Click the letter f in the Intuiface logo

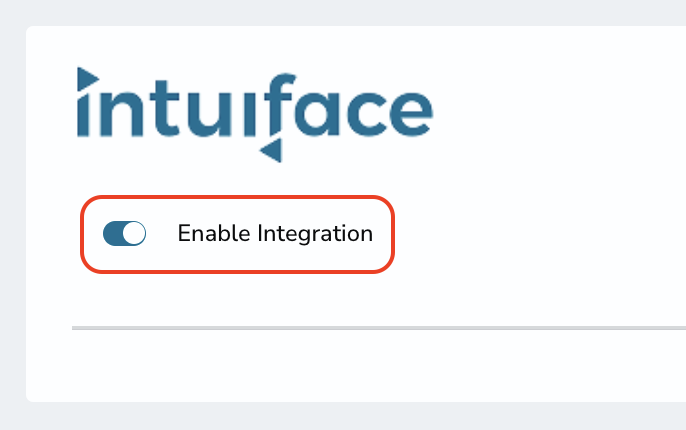pos(280,105)
